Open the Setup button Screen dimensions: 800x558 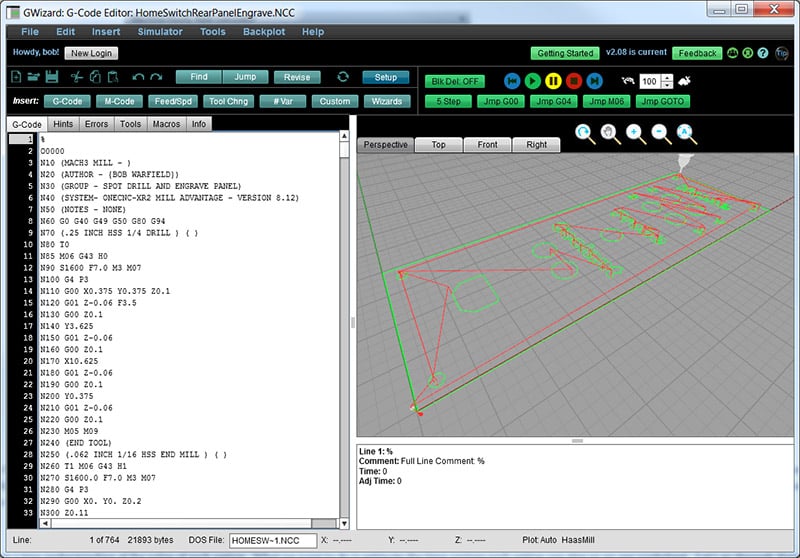pos(386,77)
